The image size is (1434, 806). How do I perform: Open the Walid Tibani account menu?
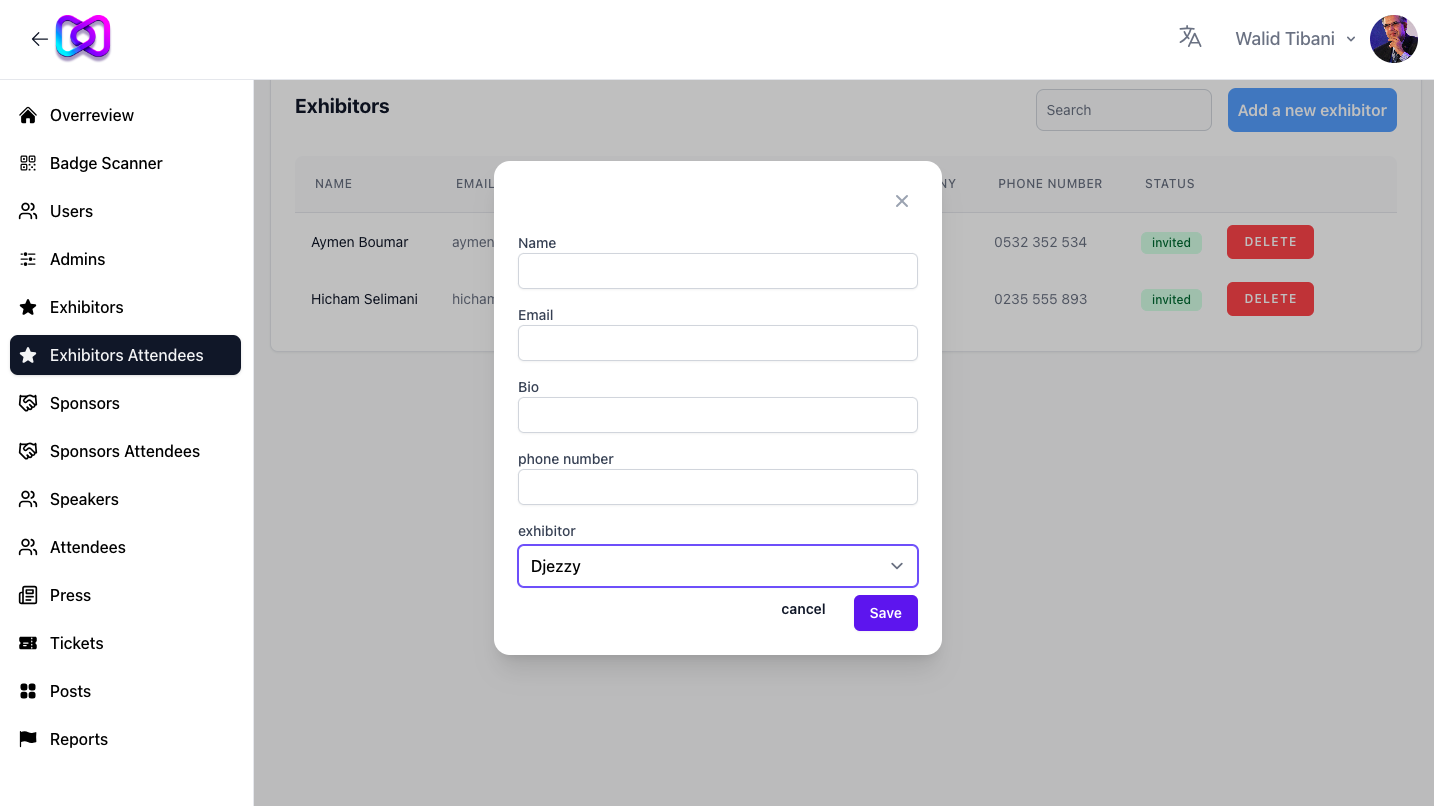pos(1295,39)
